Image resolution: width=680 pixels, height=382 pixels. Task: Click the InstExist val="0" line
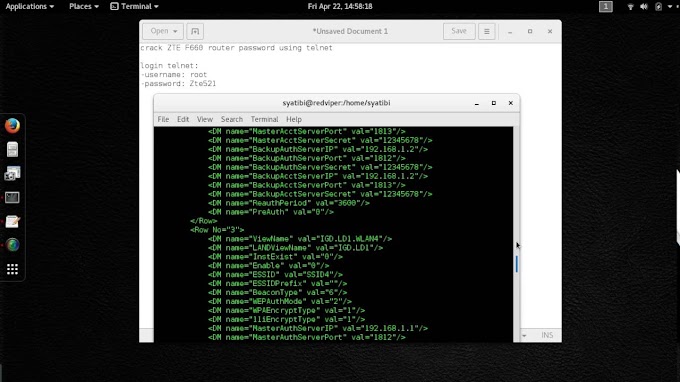pyautogui.click(x=275, y=257)
